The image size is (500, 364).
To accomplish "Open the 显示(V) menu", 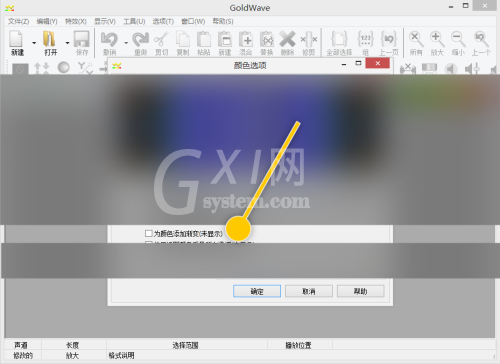I will pyautogui.click(x=105, y=21).
